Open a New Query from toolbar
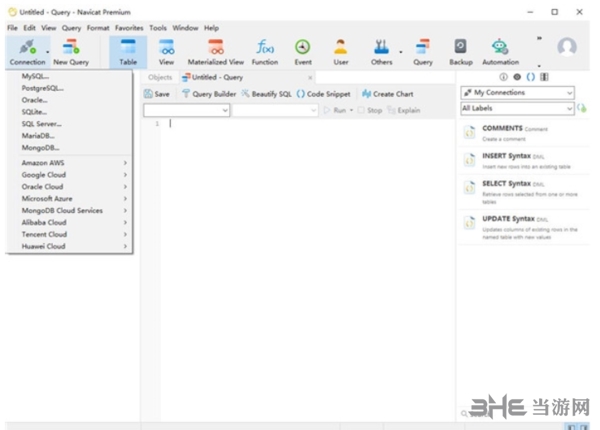The image size is (600, 430). click(71, 52)
